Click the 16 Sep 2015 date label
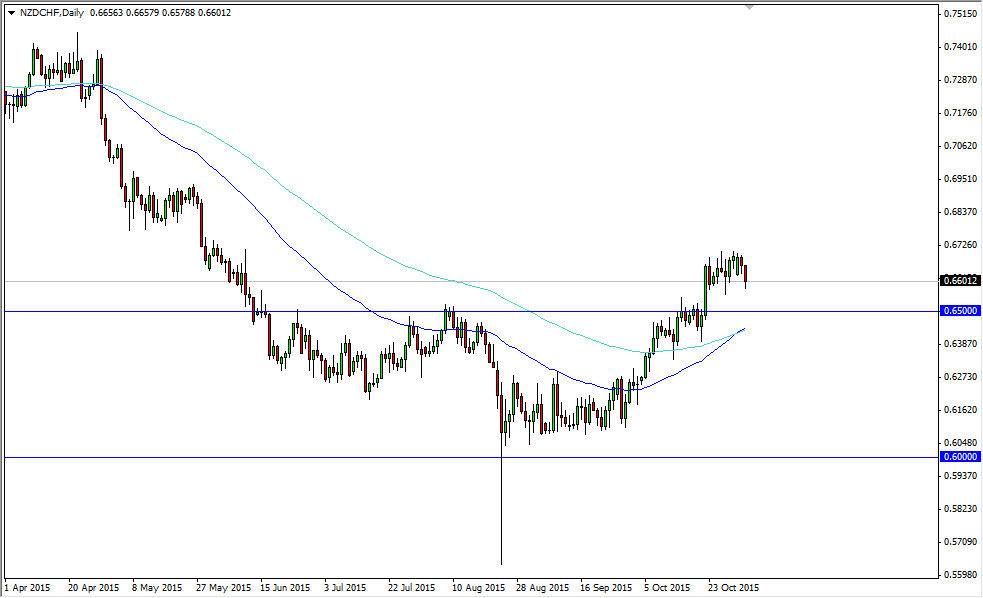This screenshot has width=983, height=598. pyautogui.click(x=607, y=588)
